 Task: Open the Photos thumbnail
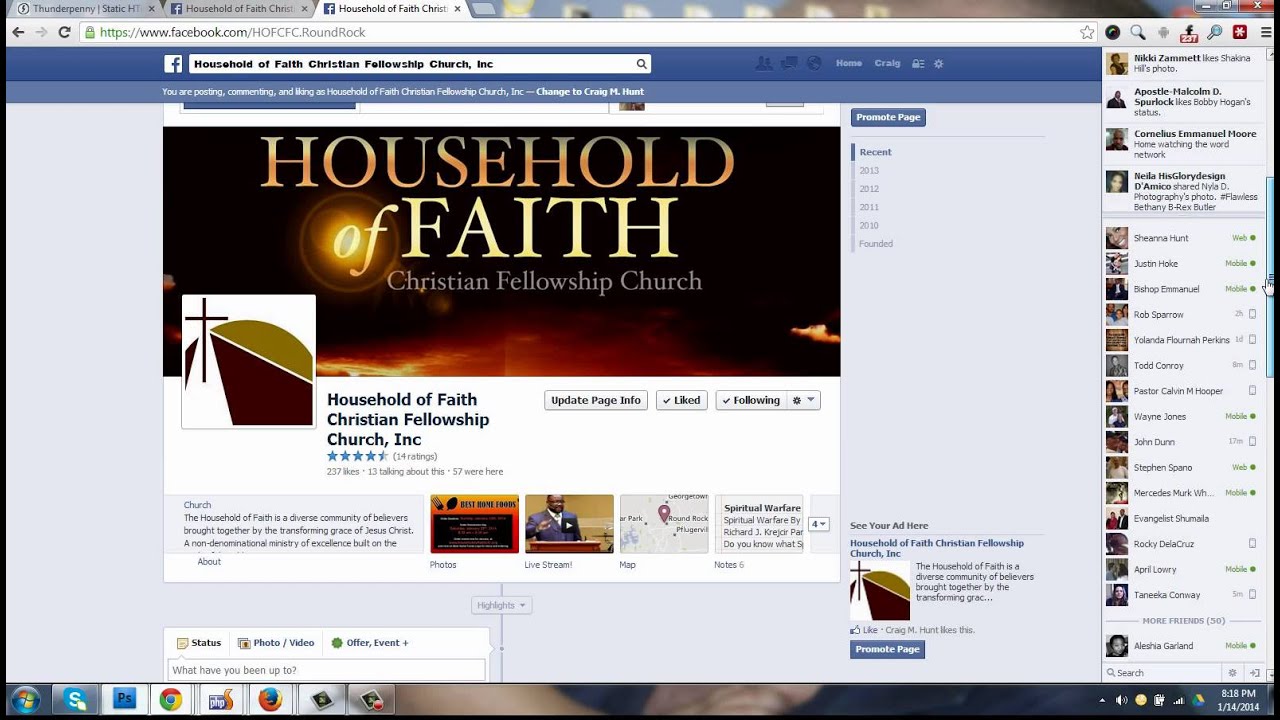(474, 524)
